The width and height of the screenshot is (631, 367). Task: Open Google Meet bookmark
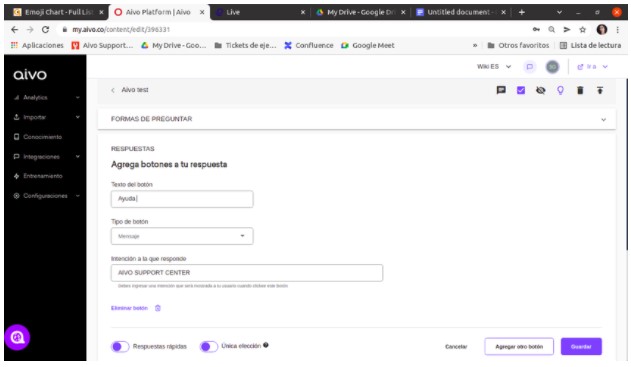pos(367,45)
